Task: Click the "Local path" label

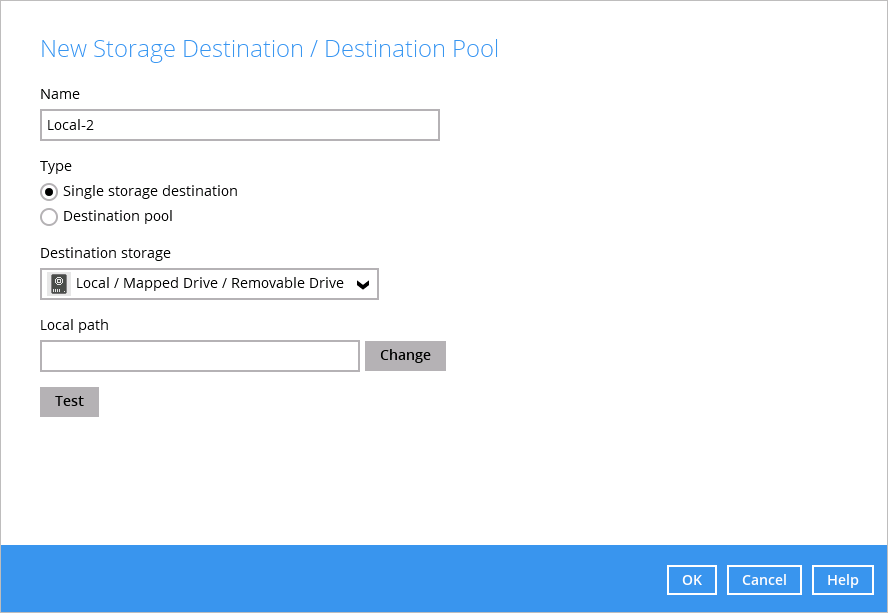Action: tap(74, 325)
